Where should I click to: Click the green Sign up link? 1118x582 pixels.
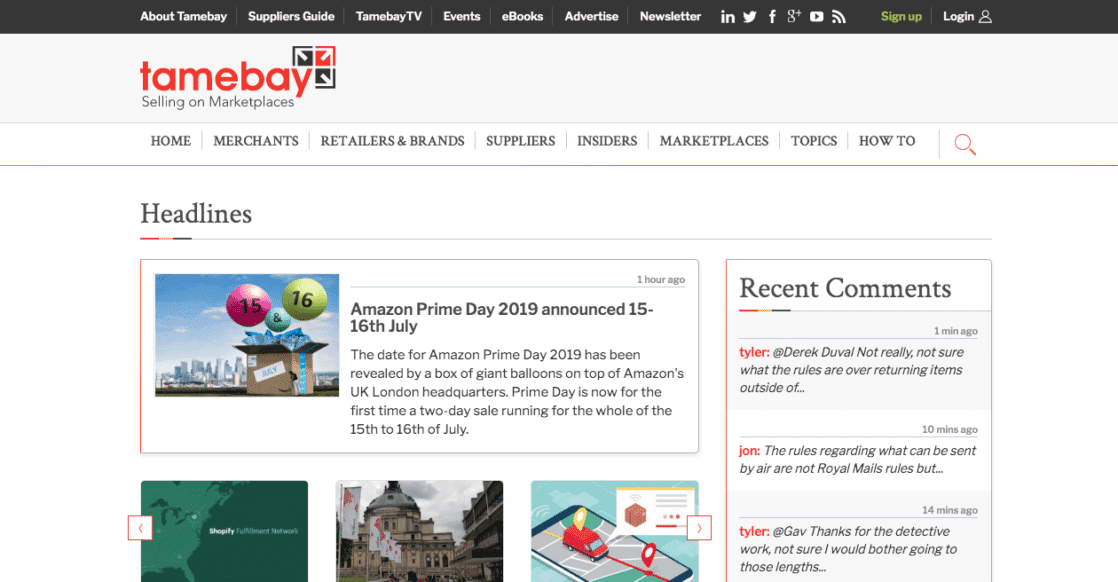point(901,16)
